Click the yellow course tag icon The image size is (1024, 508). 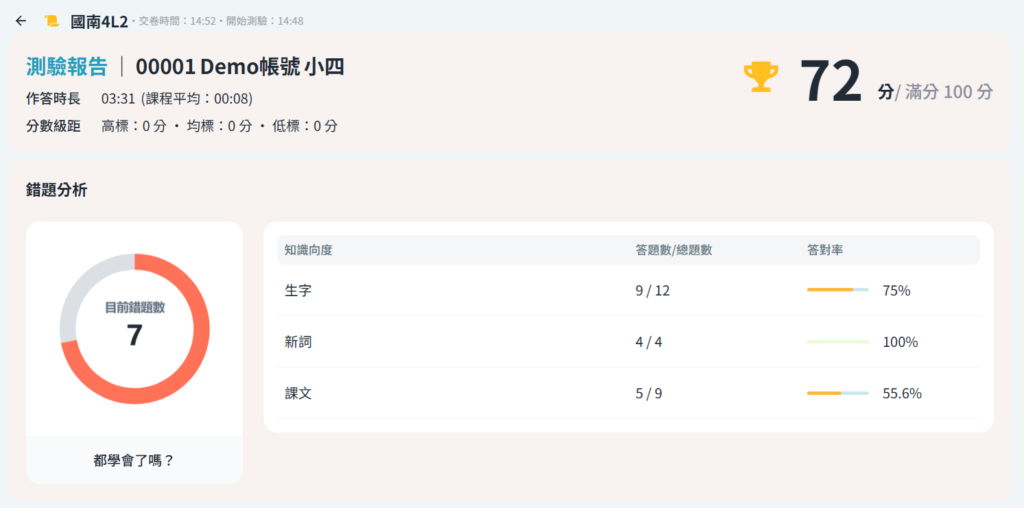[x=52, y=20]
